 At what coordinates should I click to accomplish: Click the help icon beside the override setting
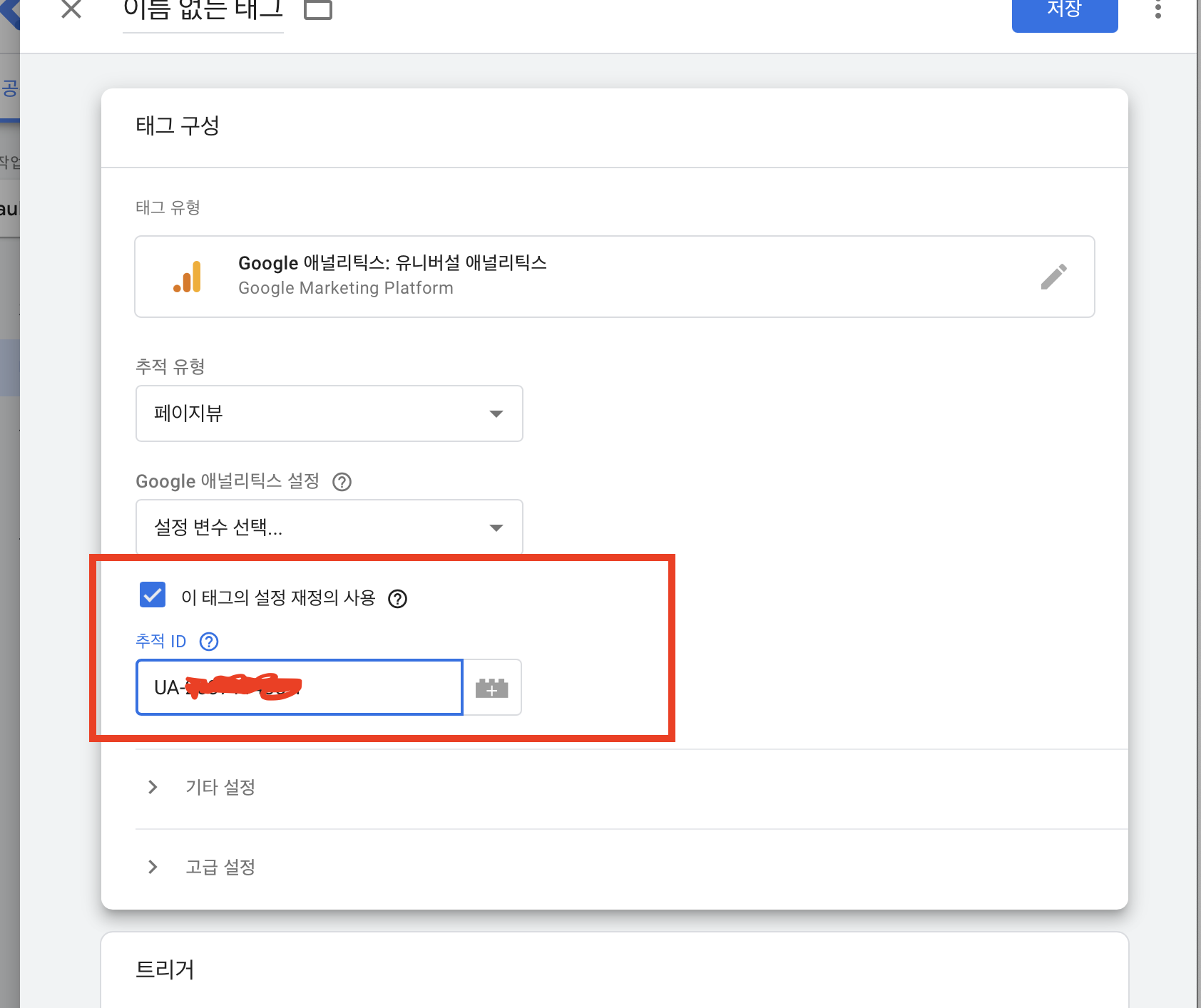click(399, 599)
